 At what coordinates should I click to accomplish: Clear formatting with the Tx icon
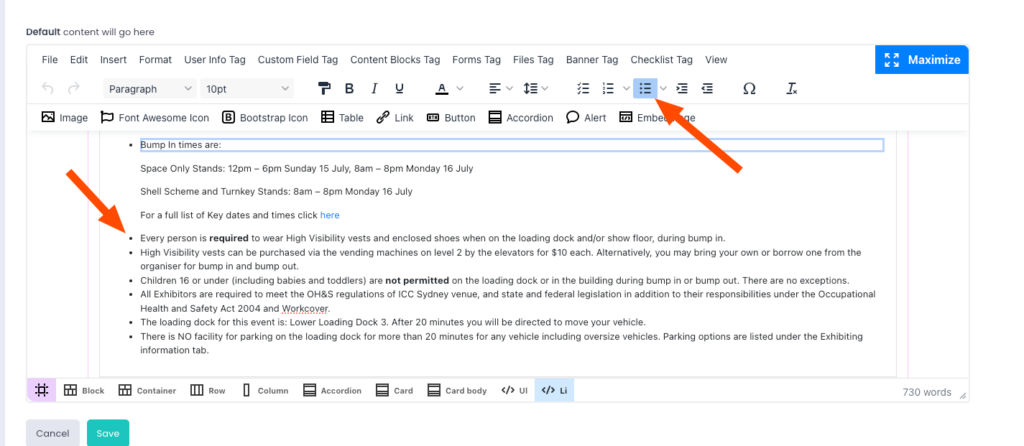(x=791, y=89)
